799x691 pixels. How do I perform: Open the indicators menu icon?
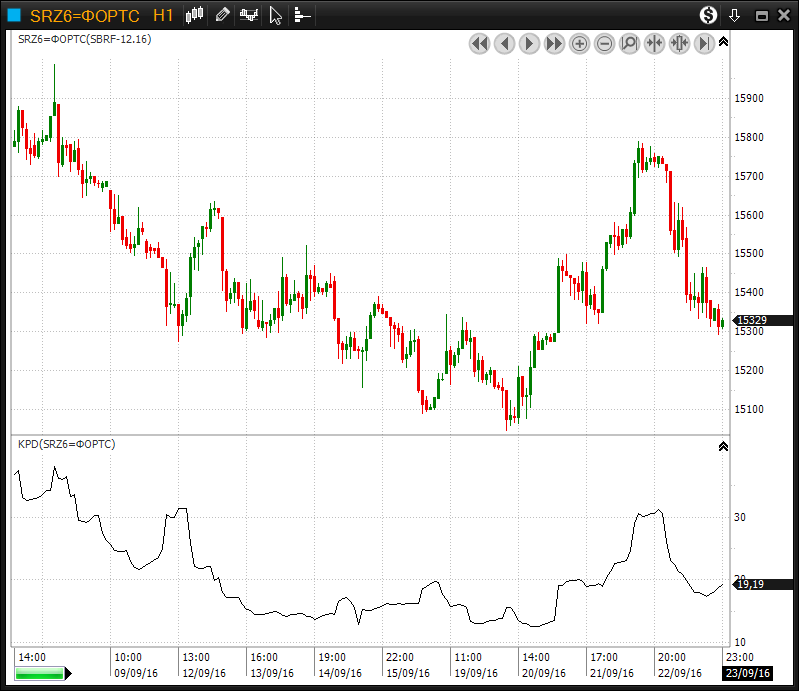(249, 15)
